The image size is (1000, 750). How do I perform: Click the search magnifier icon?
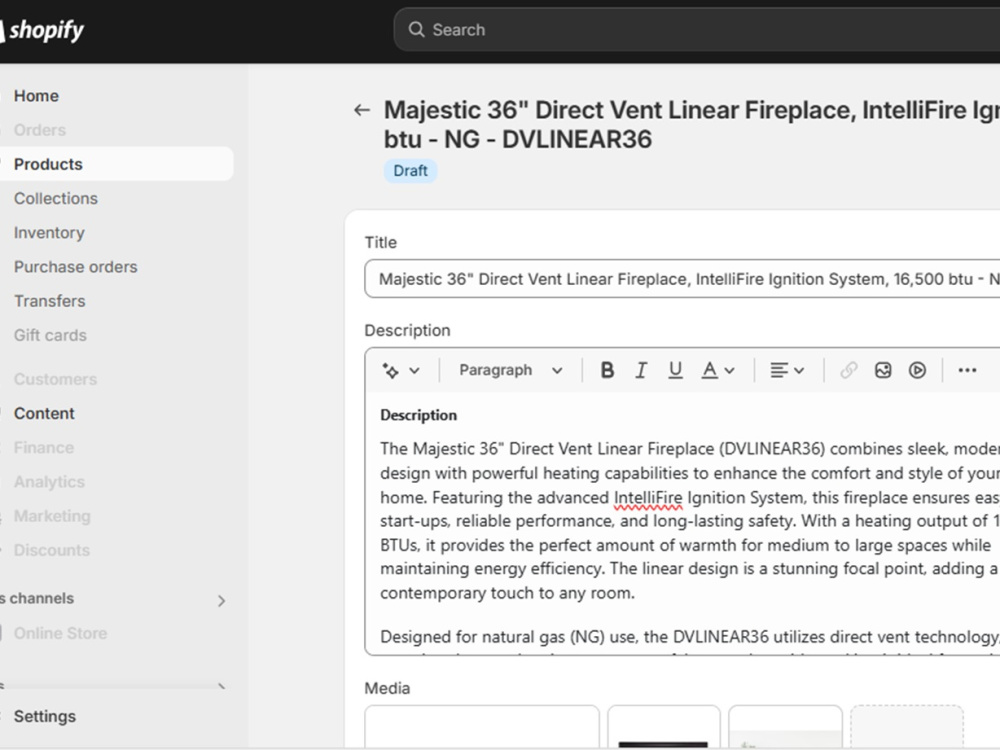pos(416,29)
